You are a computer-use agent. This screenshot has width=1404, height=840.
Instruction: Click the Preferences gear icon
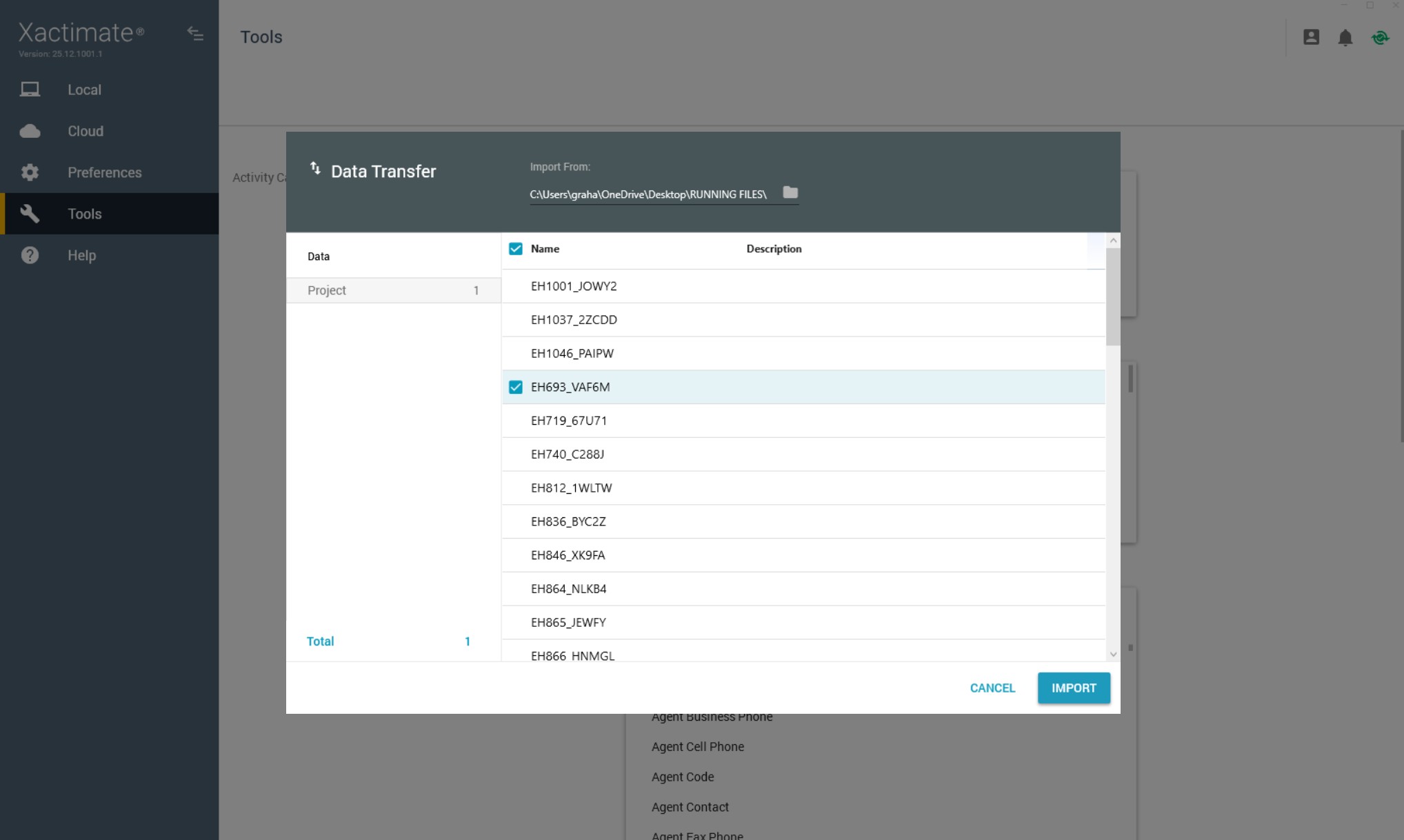(30, 172)
